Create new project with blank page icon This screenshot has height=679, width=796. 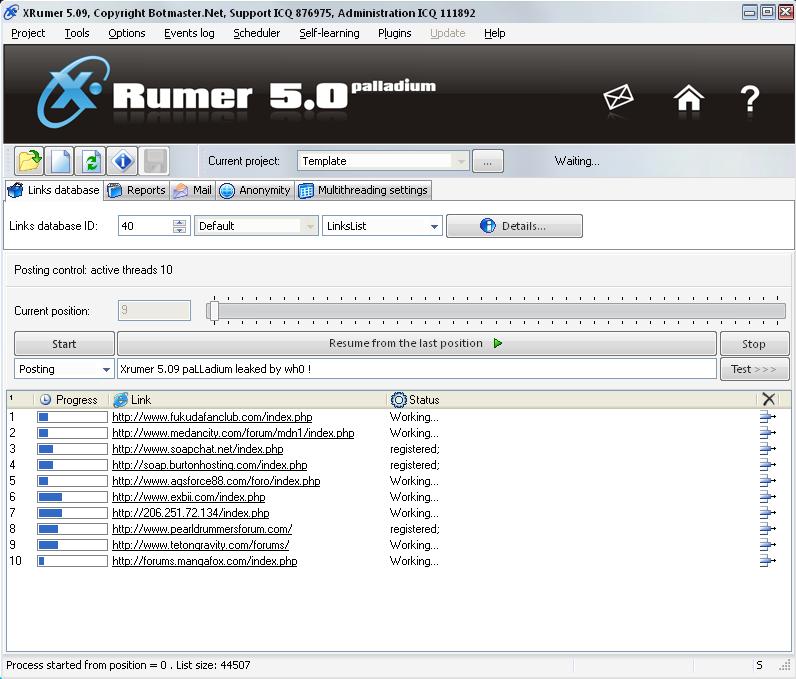click(x=60, y=161)
